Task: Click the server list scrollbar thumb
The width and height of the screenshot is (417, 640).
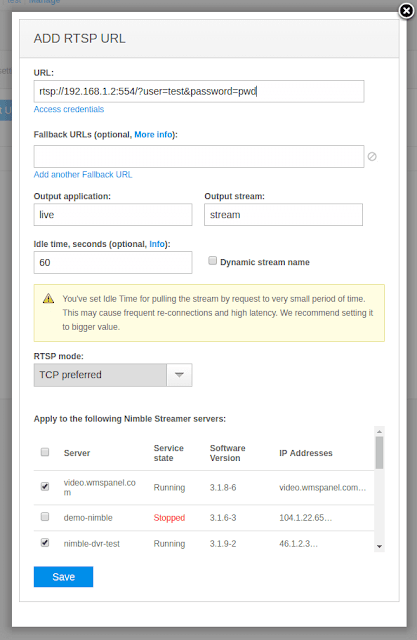Action: [379, 453]
